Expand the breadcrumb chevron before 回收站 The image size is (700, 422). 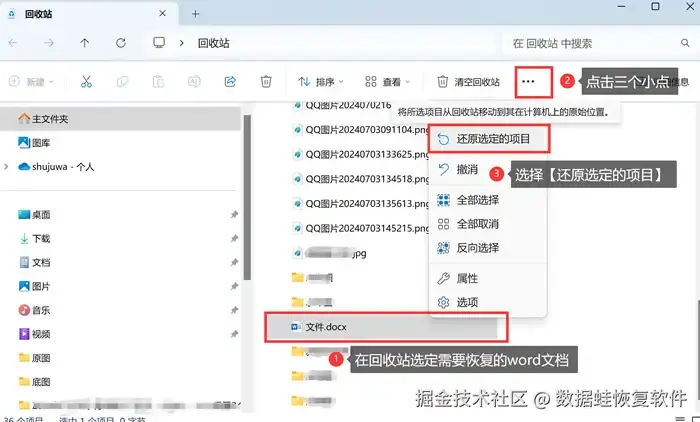[181, 43]
